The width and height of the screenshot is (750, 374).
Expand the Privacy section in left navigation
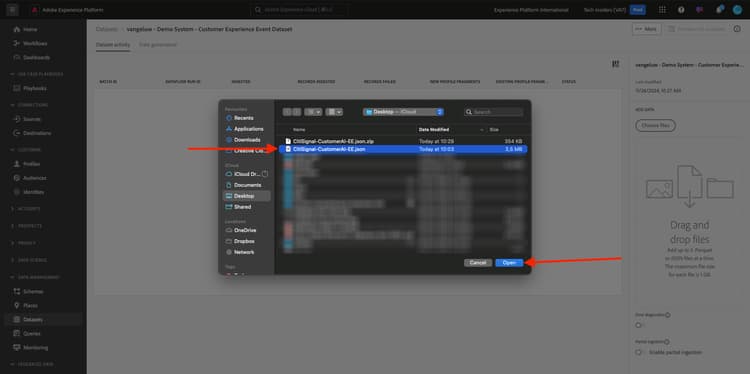coord(12,243)
